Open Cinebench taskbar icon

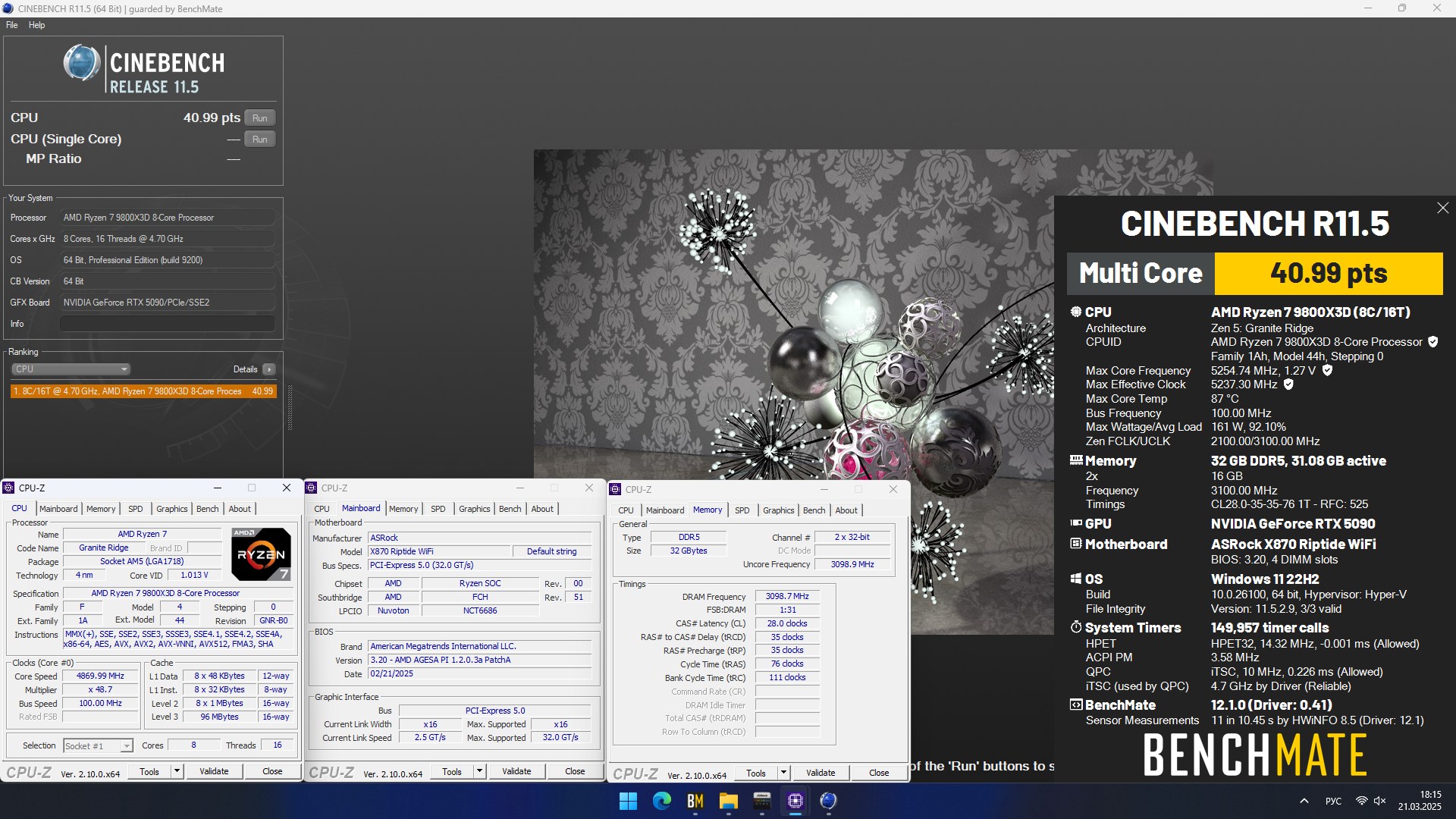[828, 801]
